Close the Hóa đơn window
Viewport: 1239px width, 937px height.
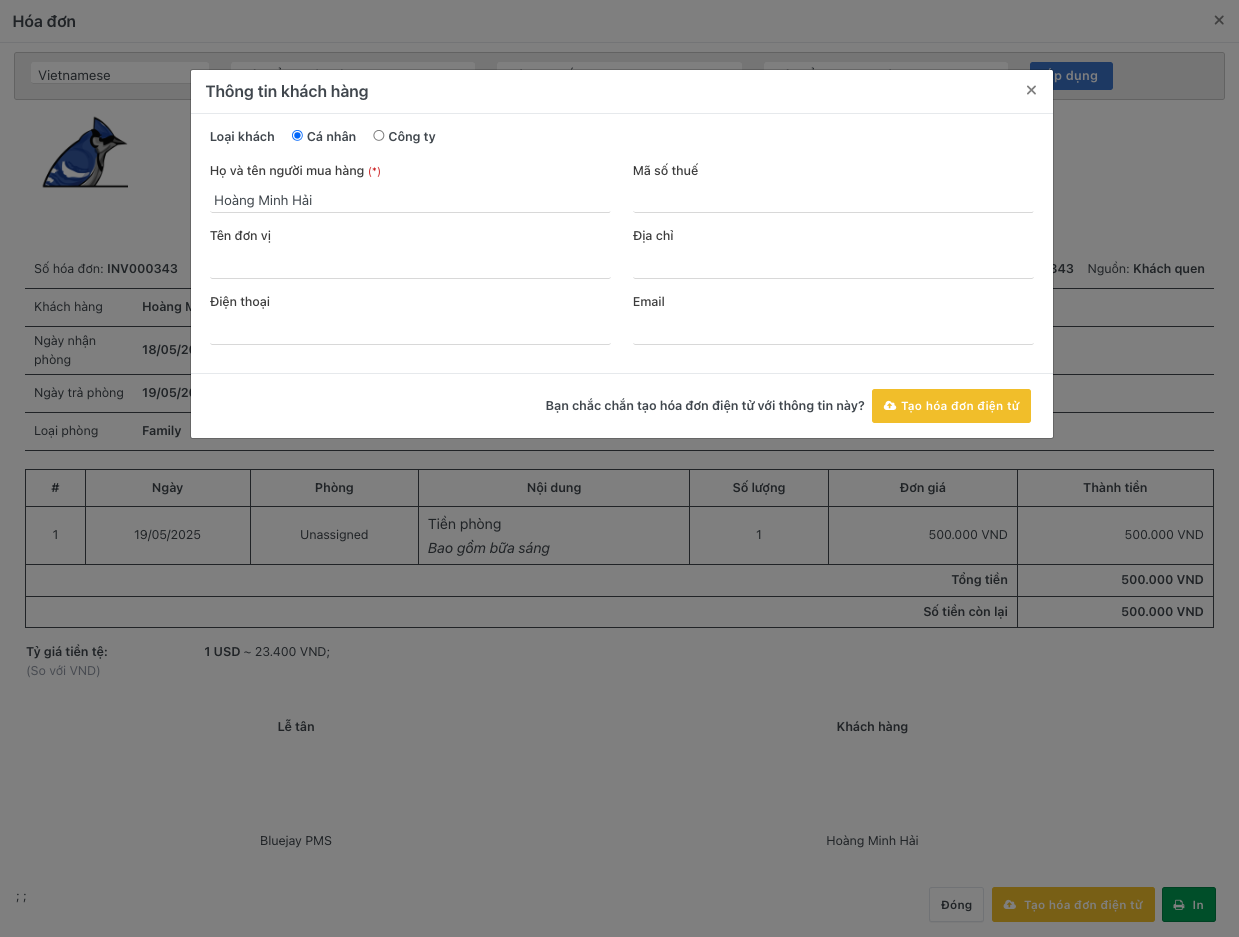tap(1219, 20)
